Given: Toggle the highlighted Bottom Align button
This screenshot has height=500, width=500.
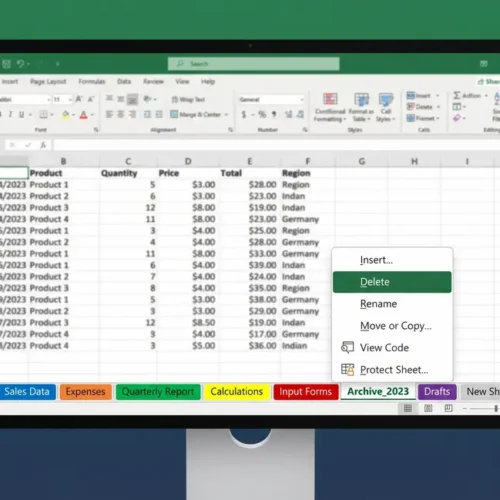Looking at the screenshot, I should click(132, 99).
